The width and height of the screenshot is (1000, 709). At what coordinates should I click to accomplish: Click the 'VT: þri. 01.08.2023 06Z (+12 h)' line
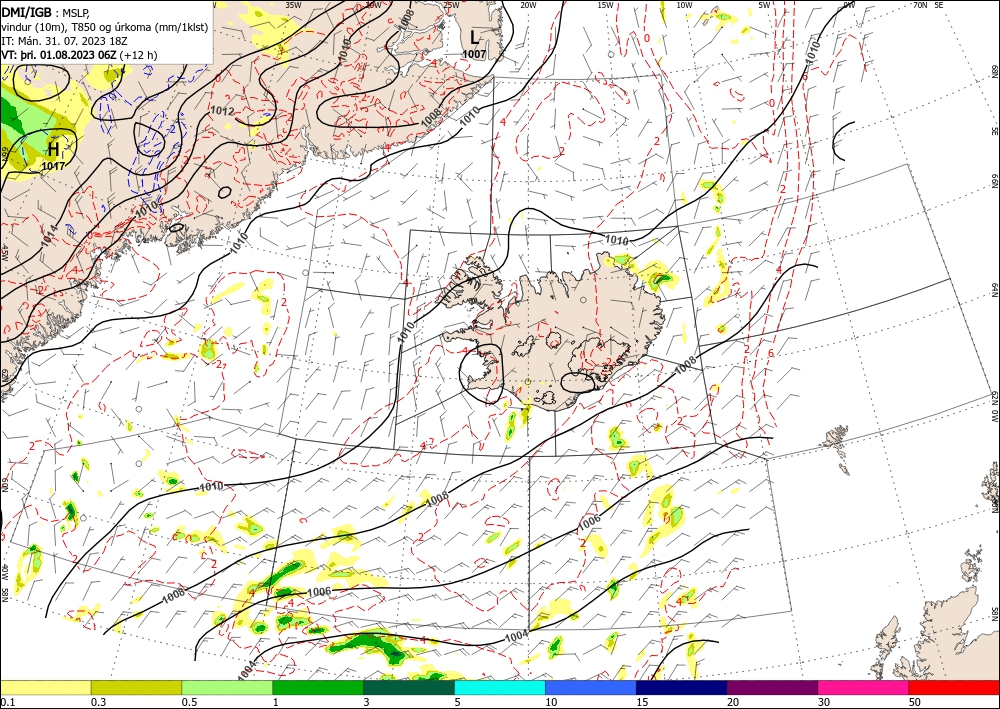tap(79, 55)
